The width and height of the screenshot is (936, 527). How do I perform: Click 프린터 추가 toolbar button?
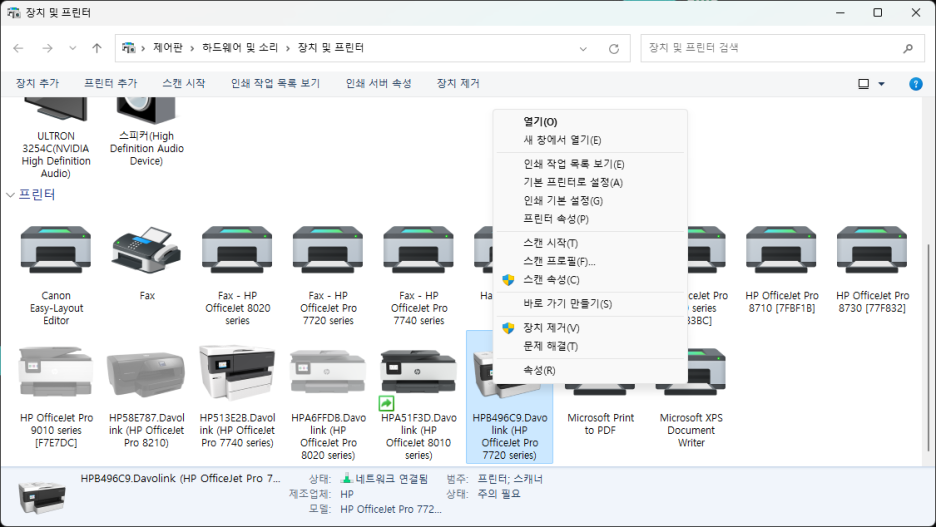click(x=111, y=84)
